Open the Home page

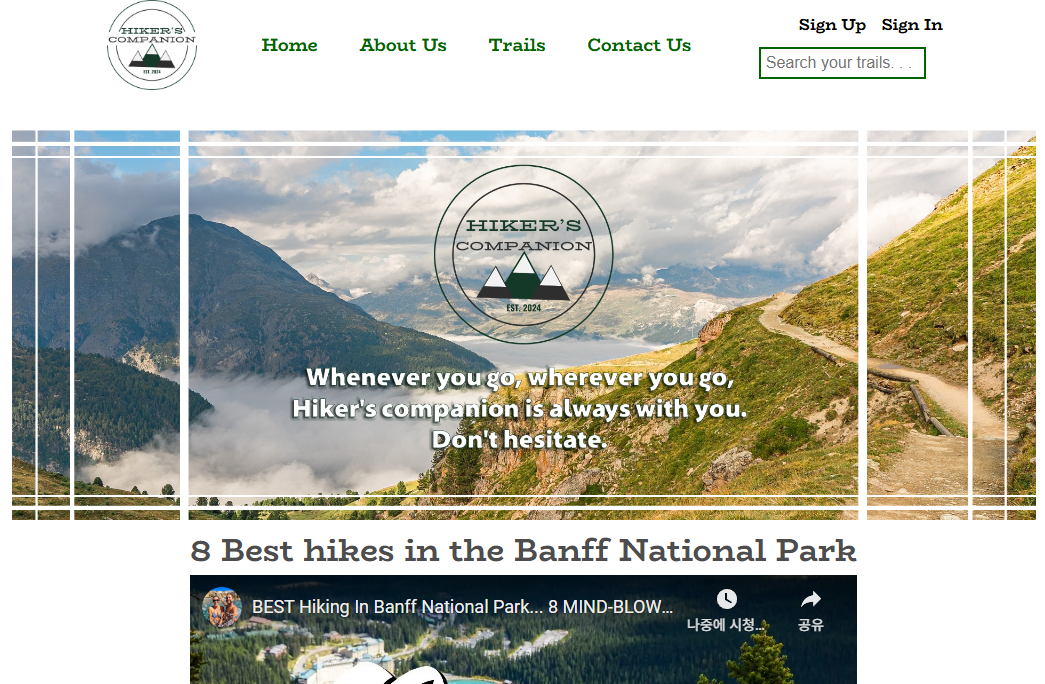(x=289, y=45)
